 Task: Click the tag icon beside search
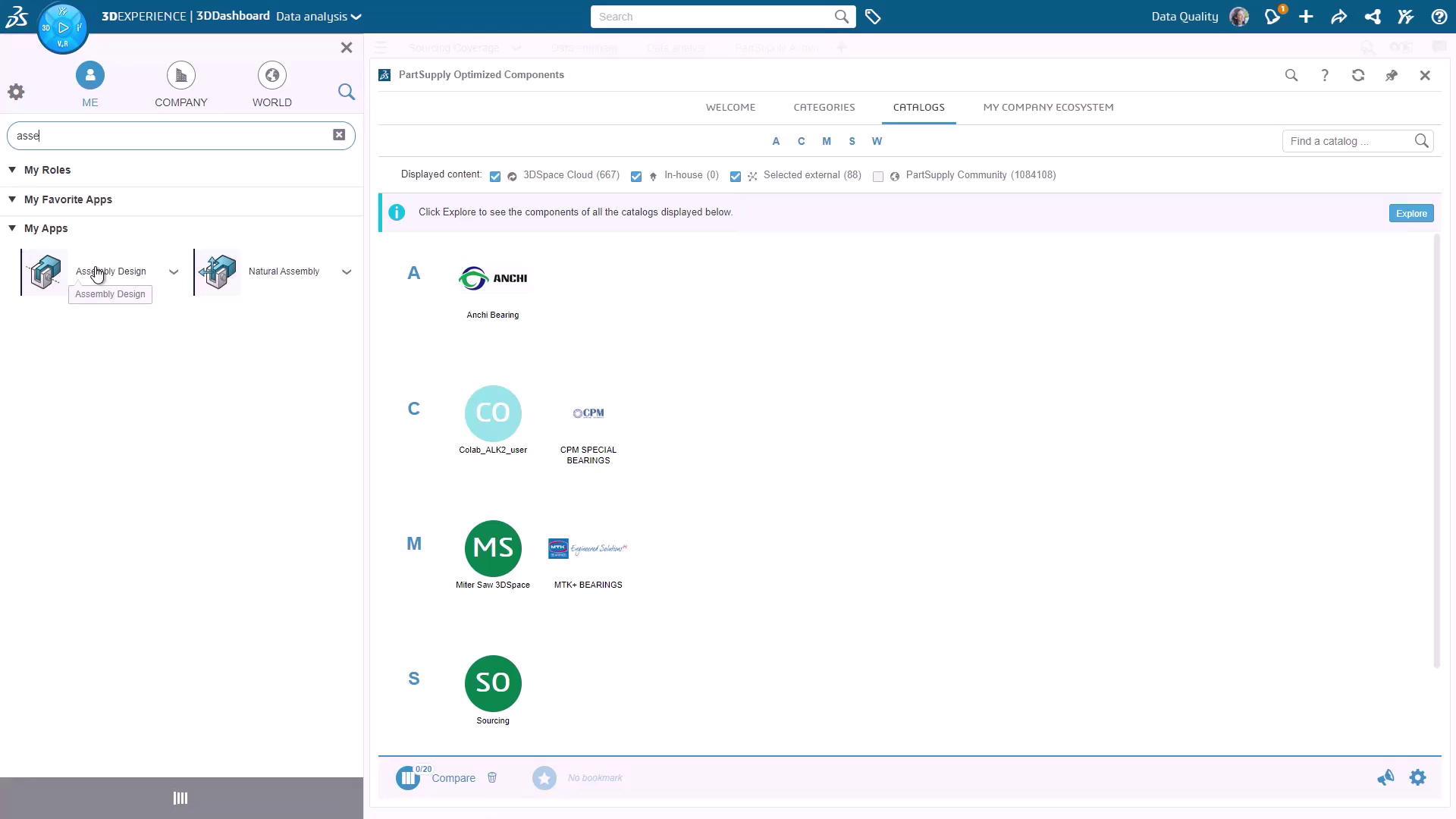[x=873, y=17]
